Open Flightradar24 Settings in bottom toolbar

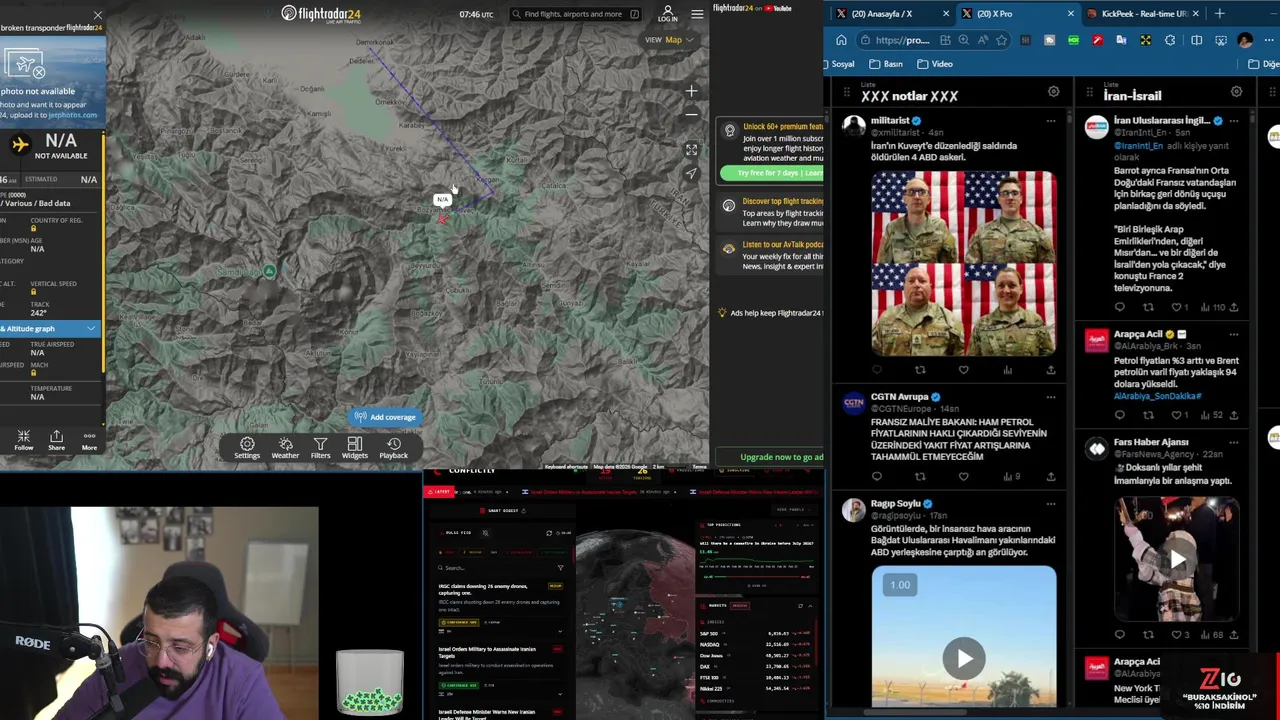pyautogui.click(x=247, y=447)
